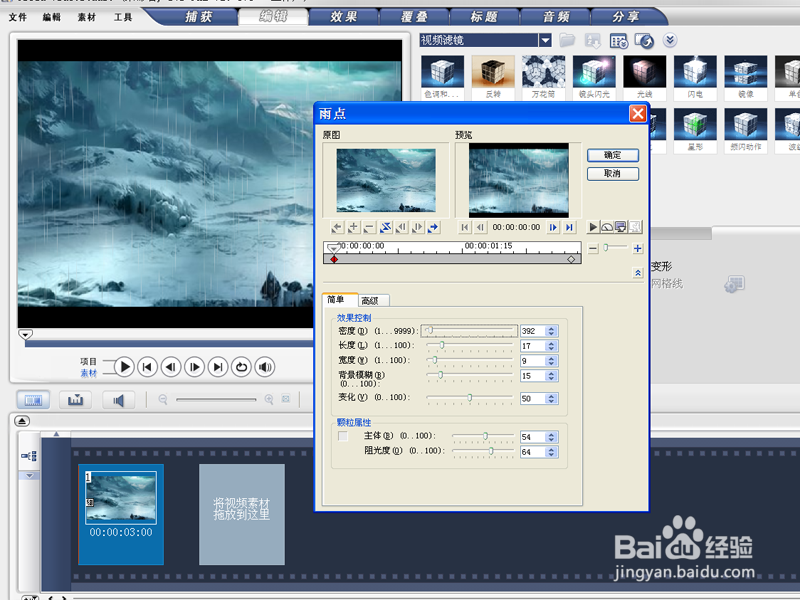Adjust the 长度 slider
Screen dimensions: 800x600
point(469,345)
